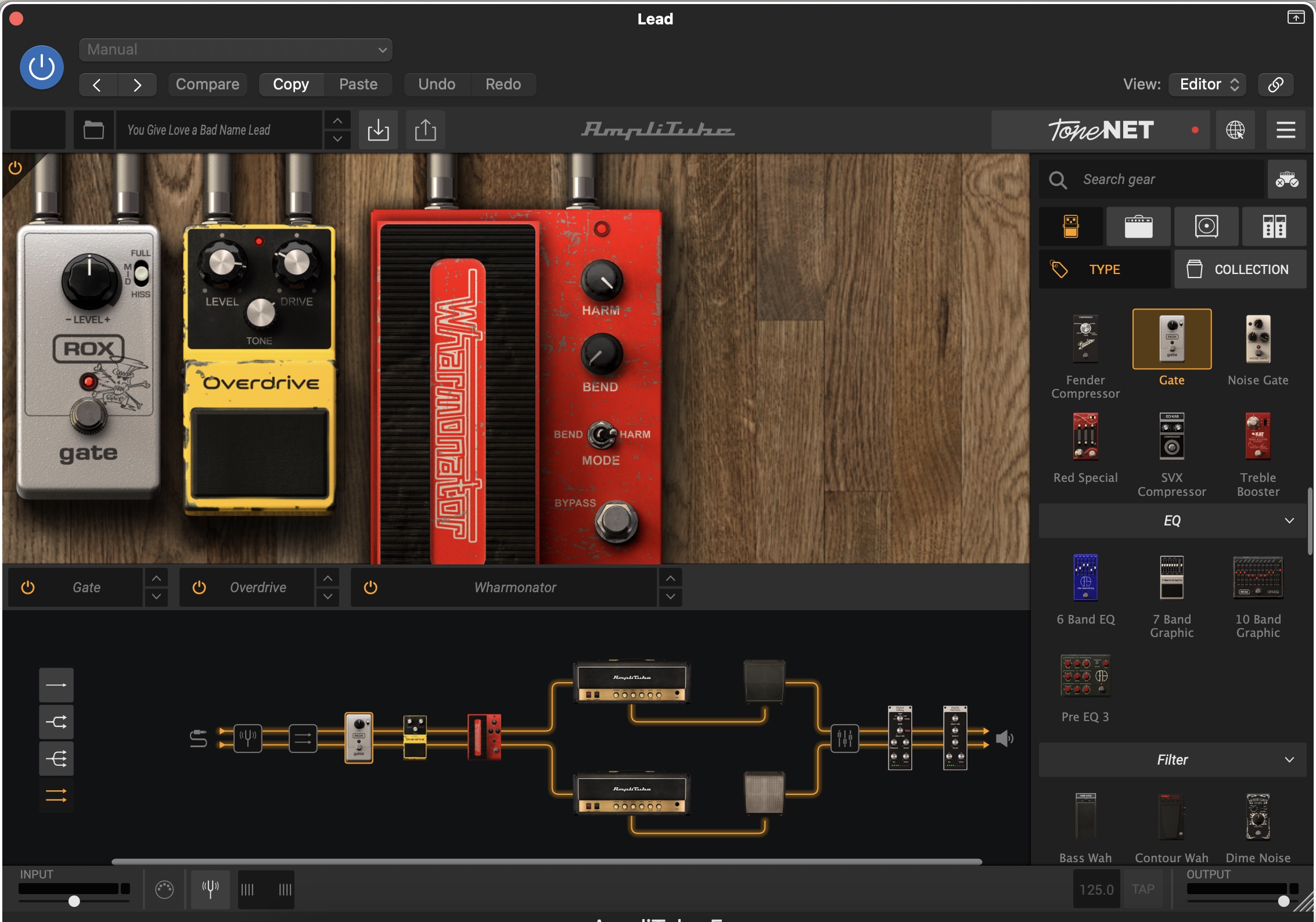Screen dimensions: 1316x922
Task: Collapse the EQ section
Action: click(x=1173, y=521)
